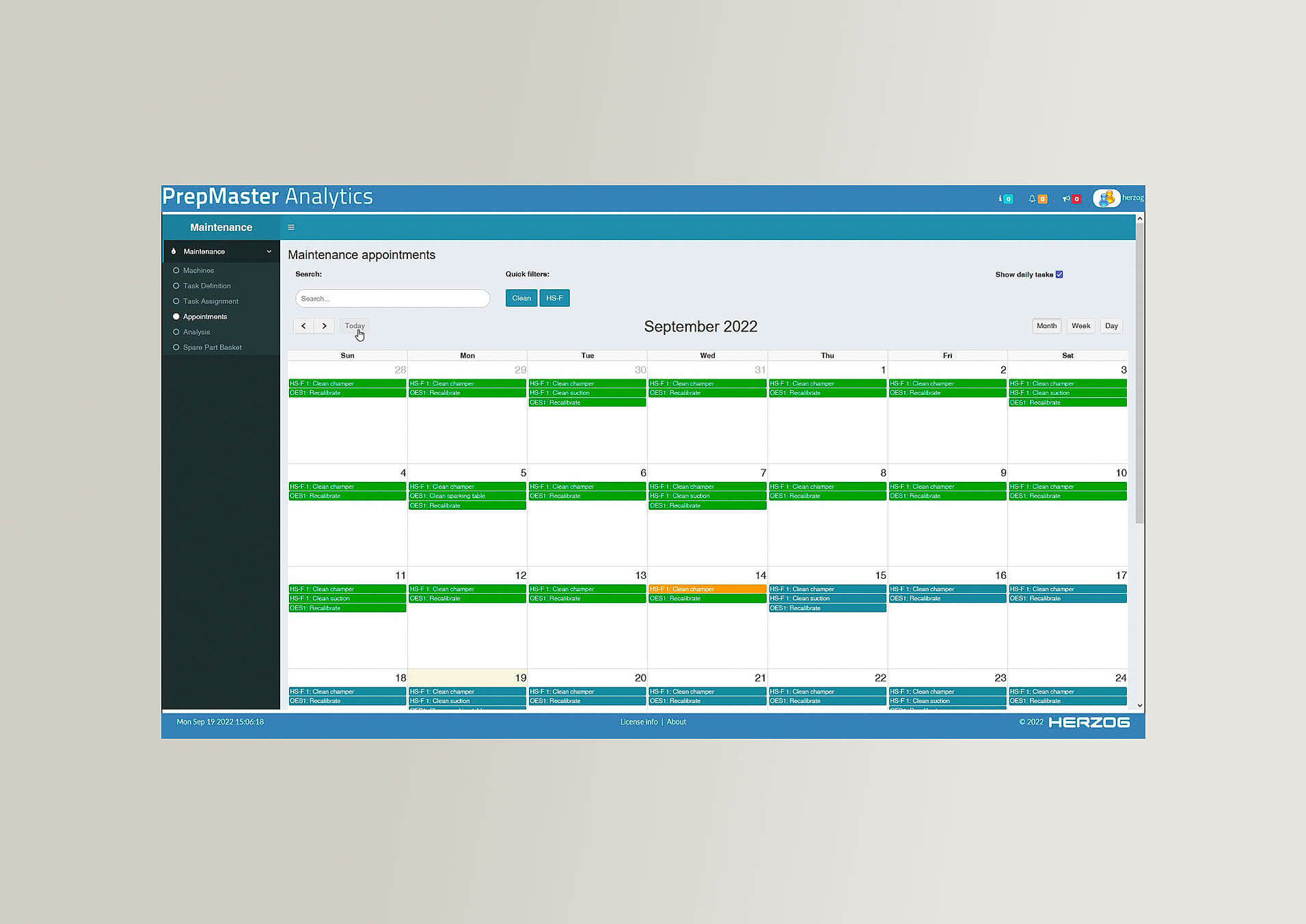Click the License info link

point(638,722)
